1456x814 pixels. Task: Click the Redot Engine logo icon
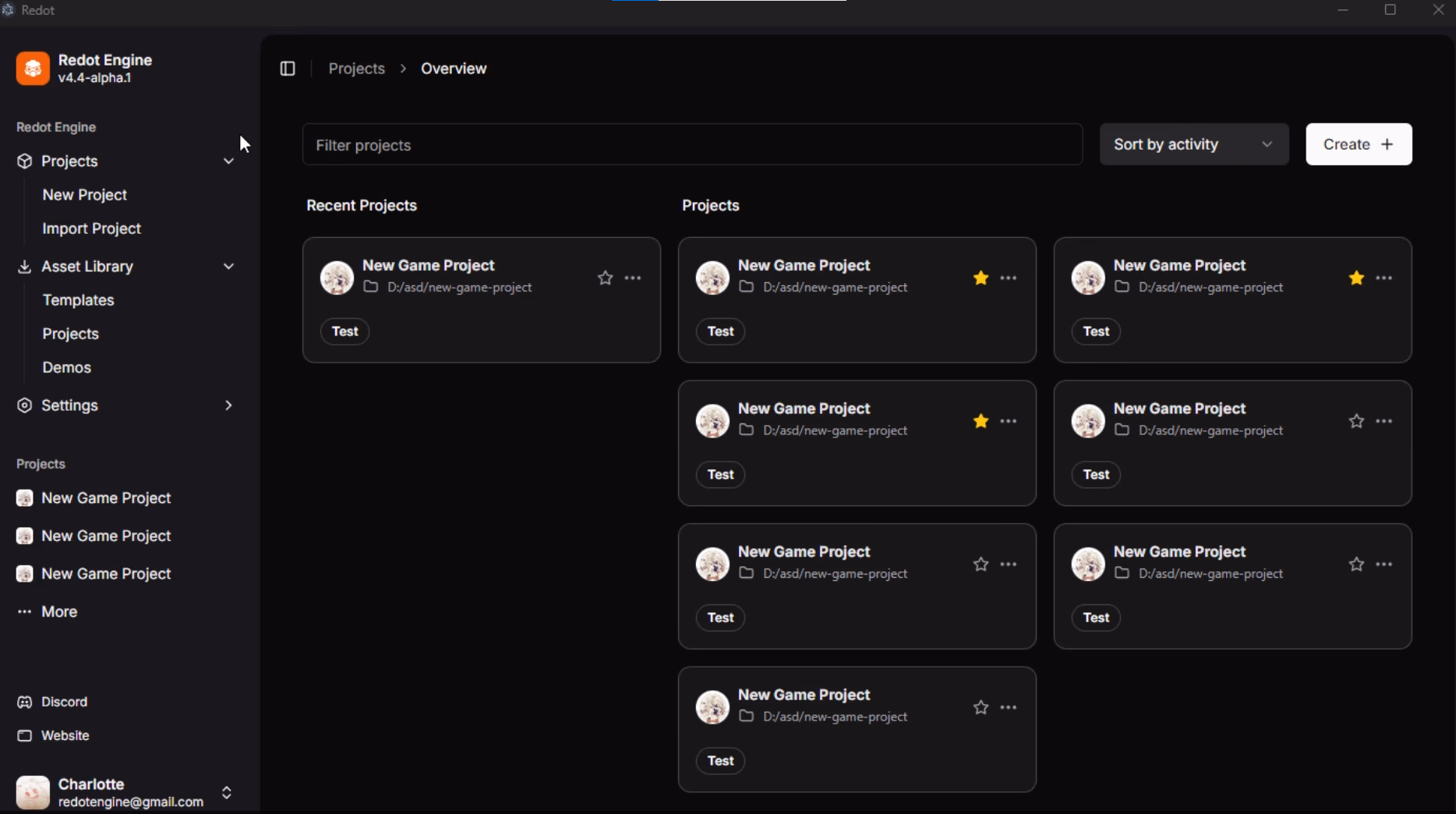(33, 69)
